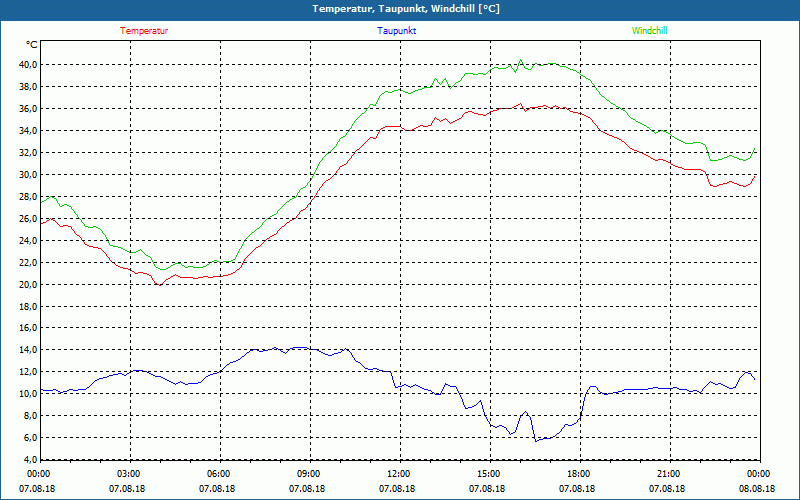Image resolution: width=800 pixels, height=500 pixels.
Task: Click the chart title 'Temperatur, Taupunkt, Windchill [°C]'
Action: coord(406,9)
